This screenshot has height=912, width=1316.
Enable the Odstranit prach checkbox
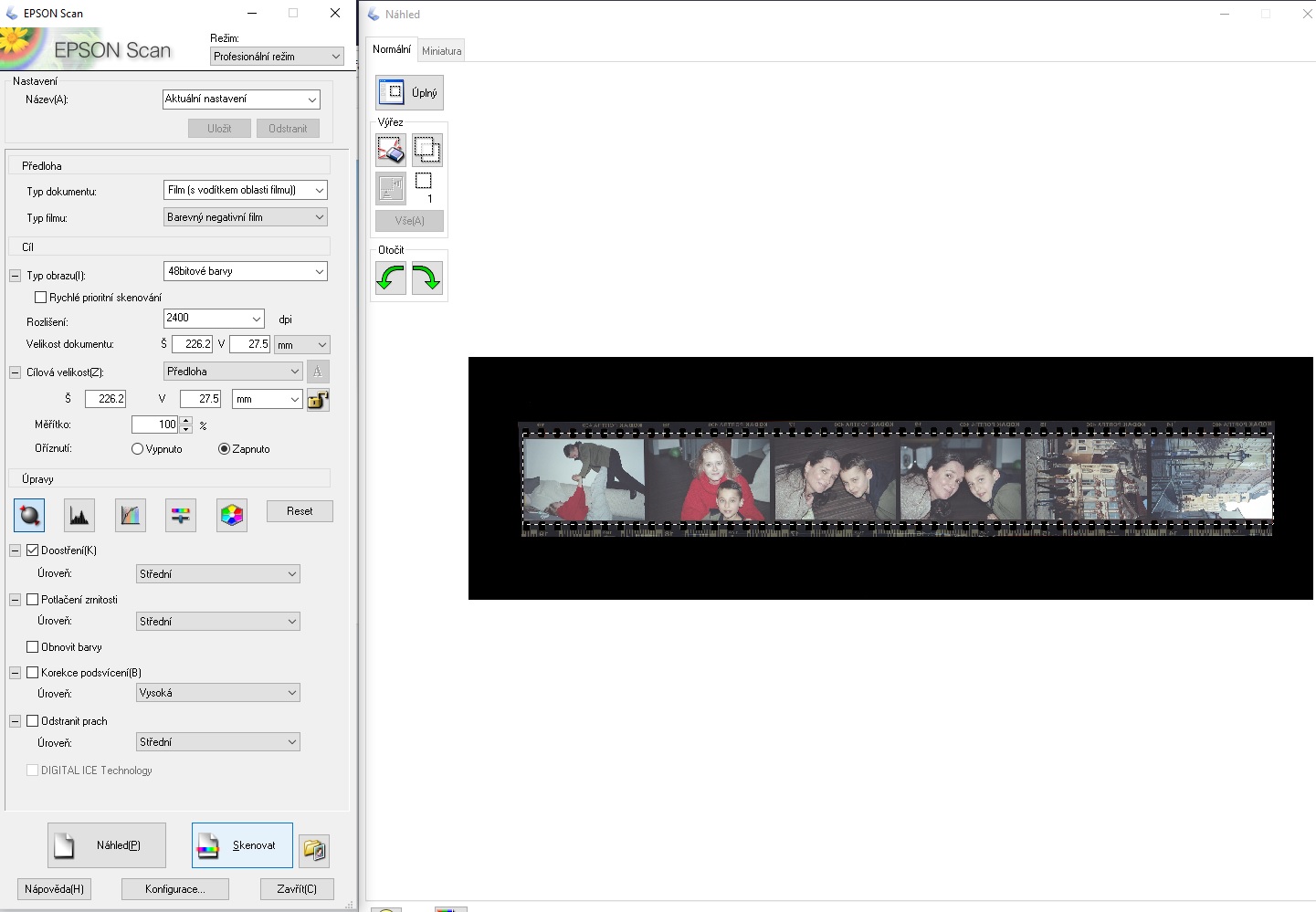tap(33, 721)
